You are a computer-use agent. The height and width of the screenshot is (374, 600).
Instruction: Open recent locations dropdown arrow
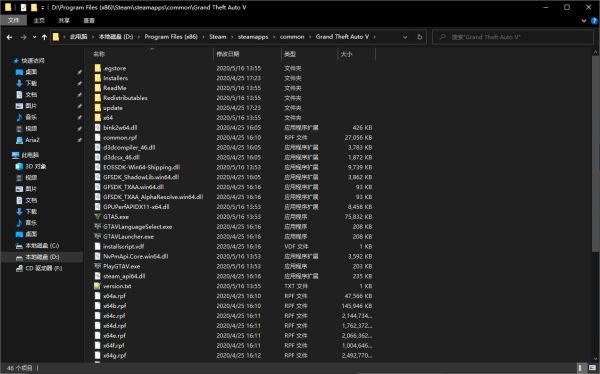click(34, 37)
